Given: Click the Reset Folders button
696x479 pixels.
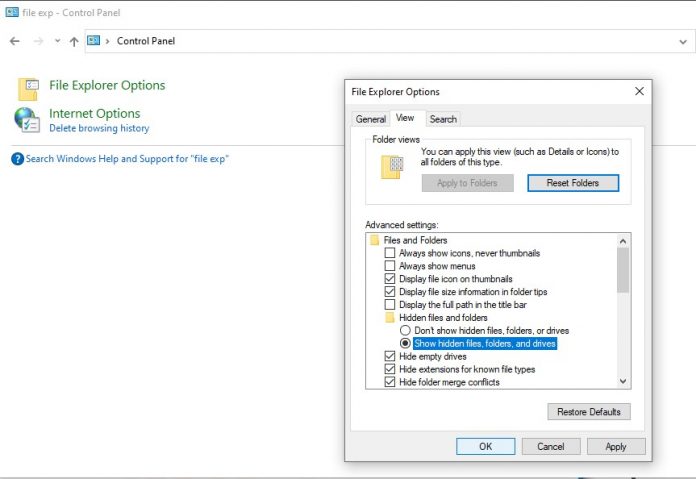Looking at the screenshot, I should pyautogui.click(x=573, y=183).
